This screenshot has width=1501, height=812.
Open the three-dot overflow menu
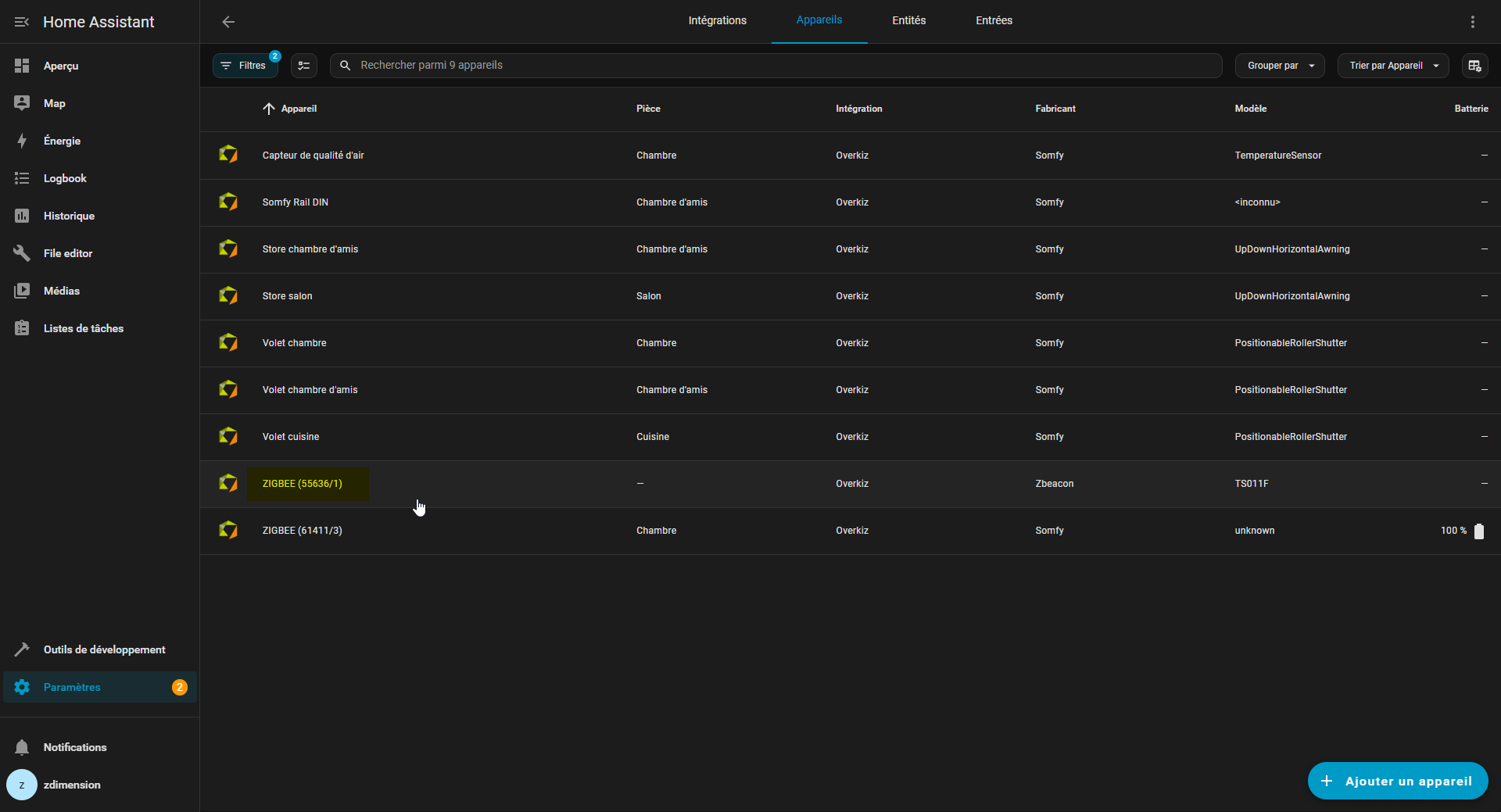(1472, 22)
